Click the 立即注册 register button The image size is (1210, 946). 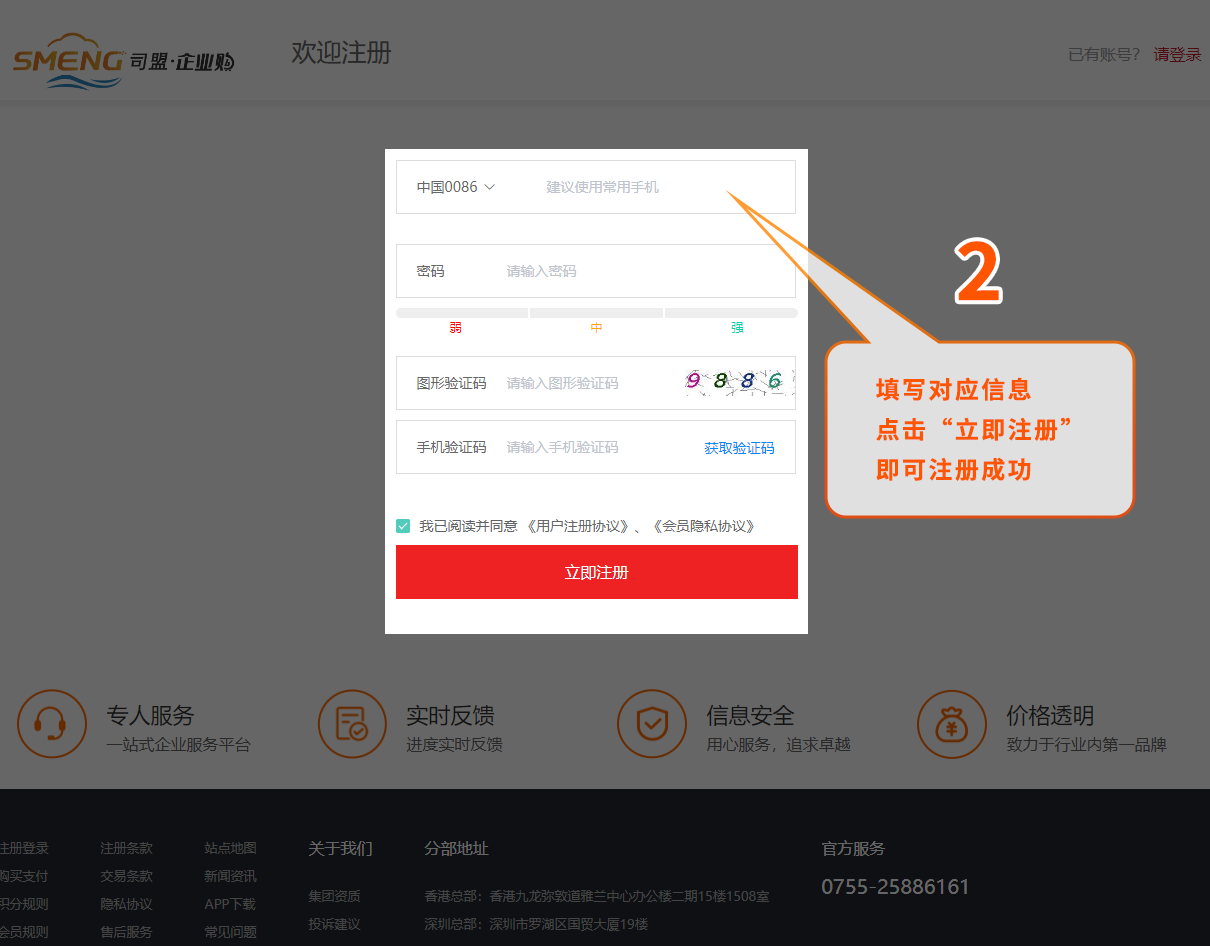596,572
